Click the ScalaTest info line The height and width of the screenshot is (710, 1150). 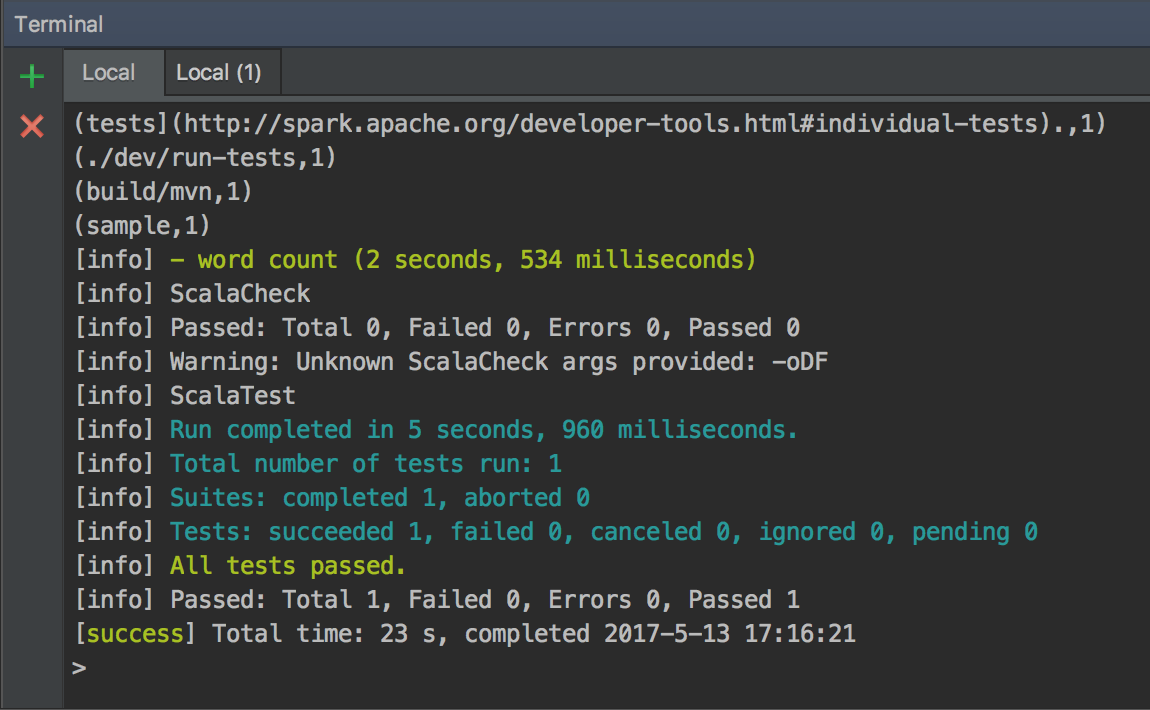point(185,396)
